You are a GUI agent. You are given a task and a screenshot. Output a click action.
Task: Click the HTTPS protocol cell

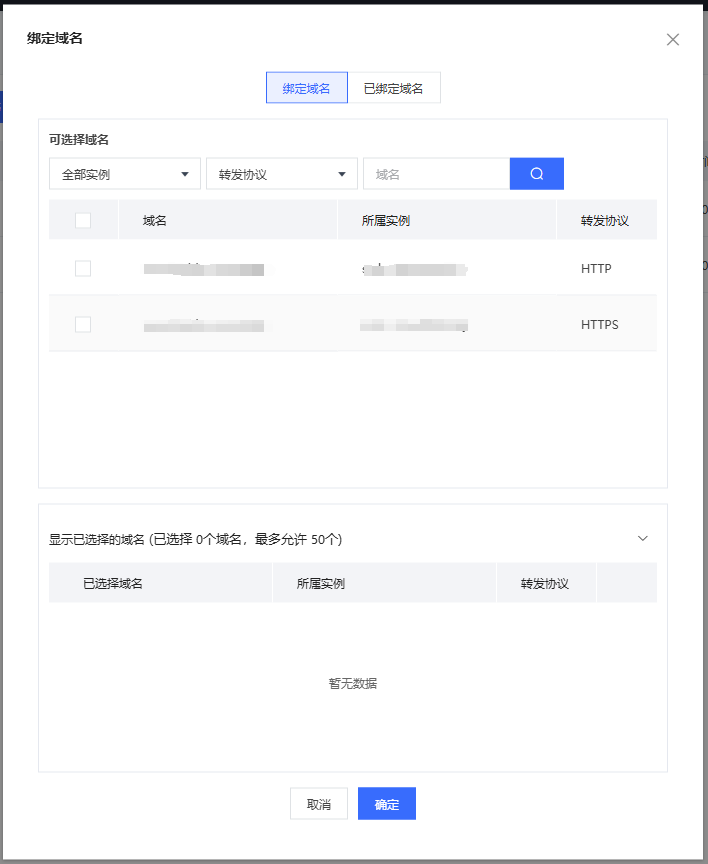599,325
